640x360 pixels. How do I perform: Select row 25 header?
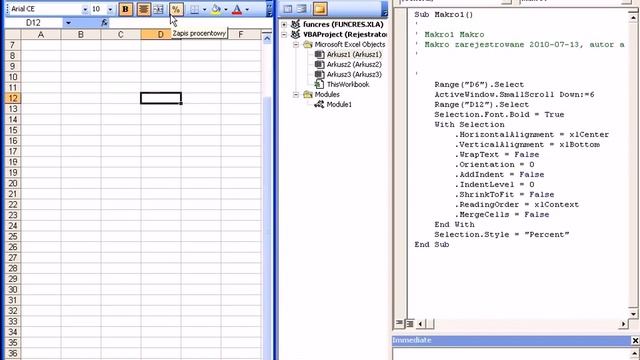click(13, 236)
